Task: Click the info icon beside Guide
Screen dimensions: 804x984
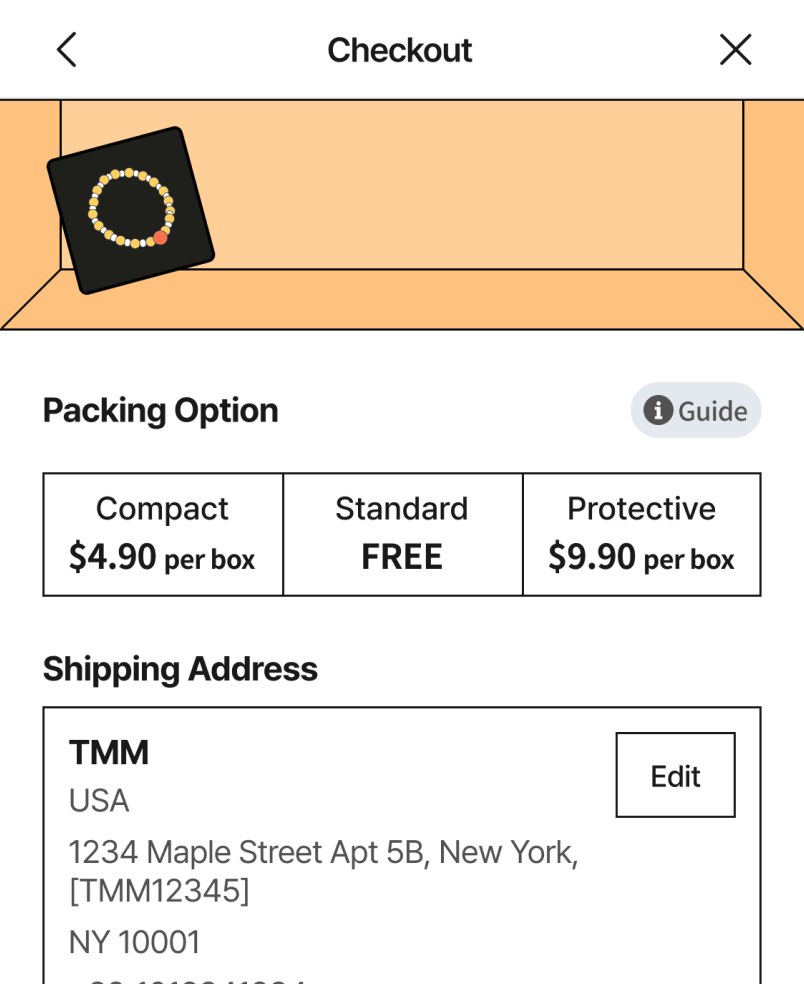Action: [657, 410]
